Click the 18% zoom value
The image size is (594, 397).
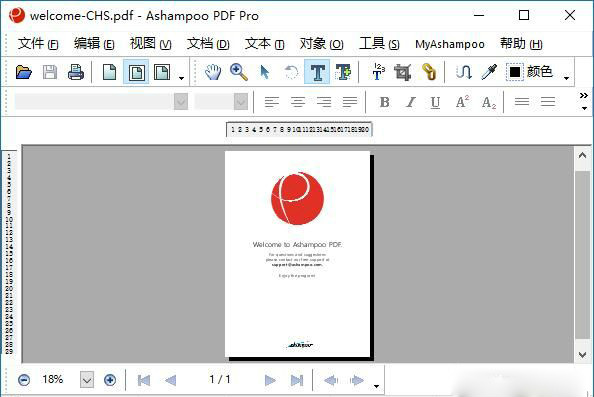point(53,379)
